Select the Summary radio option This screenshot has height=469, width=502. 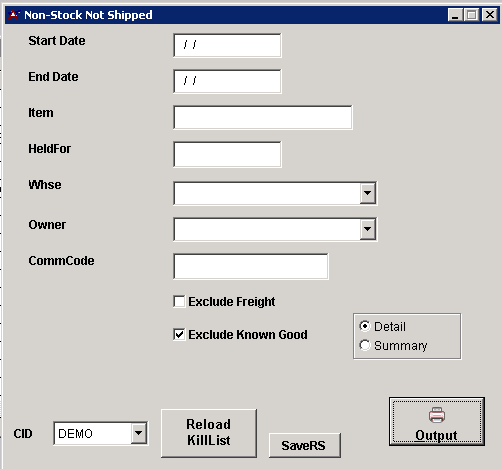365,345
